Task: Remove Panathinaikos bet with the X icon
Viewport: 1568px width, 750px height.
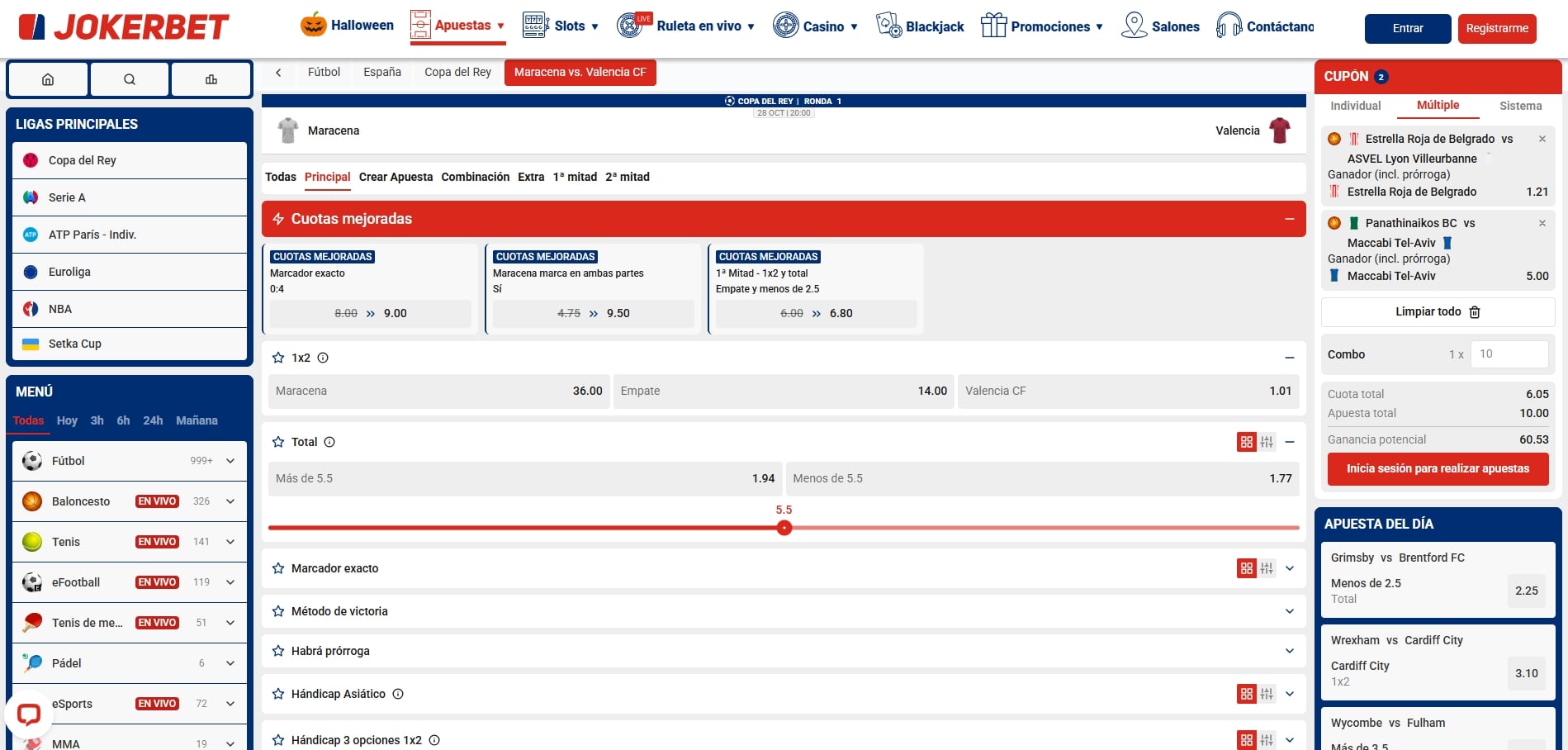Action: coord(1542,223)
